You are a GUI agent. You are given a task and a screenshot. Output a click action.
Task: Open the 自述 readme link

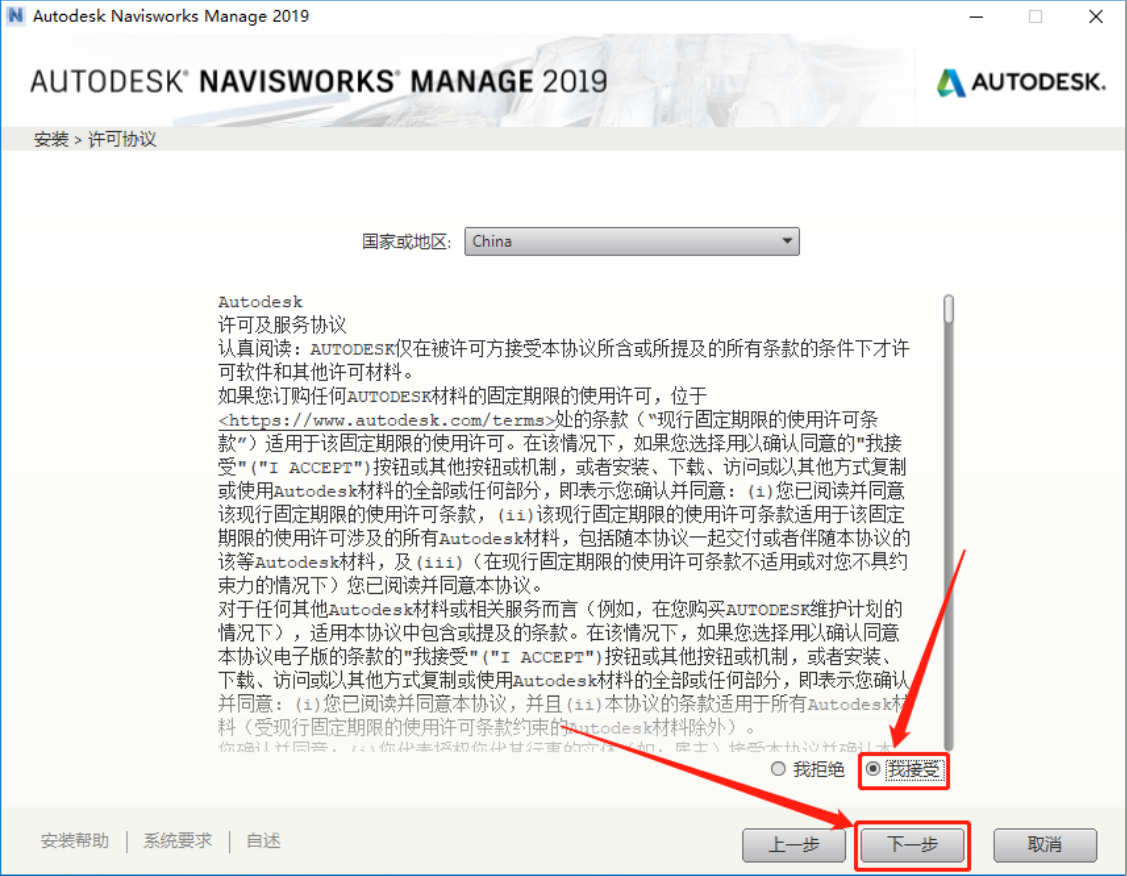[x=264, y=841]
